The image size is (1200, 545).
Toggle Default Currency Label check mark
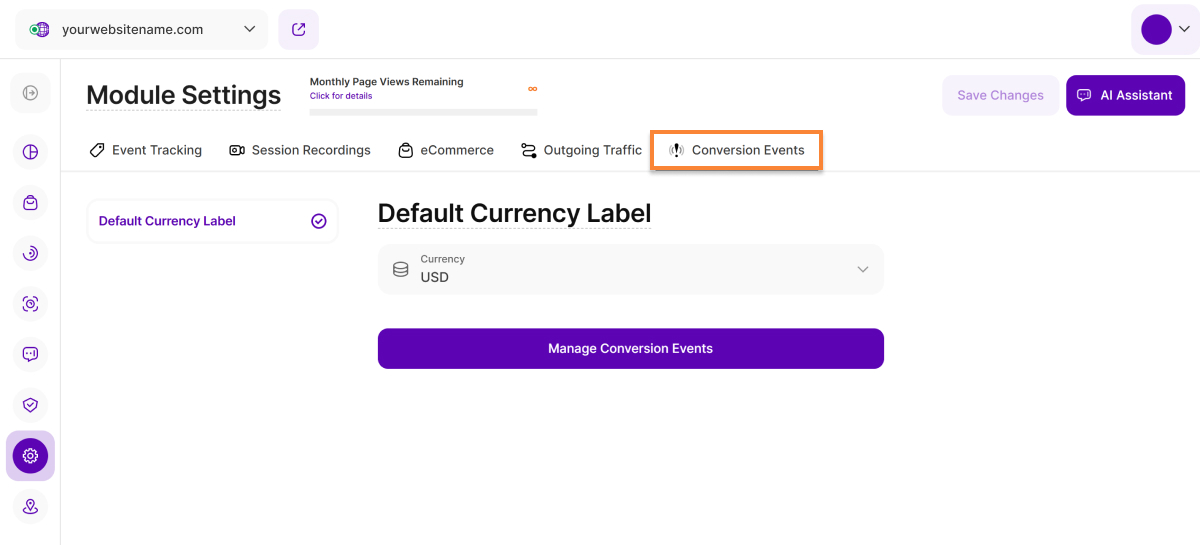pos(319,221)
